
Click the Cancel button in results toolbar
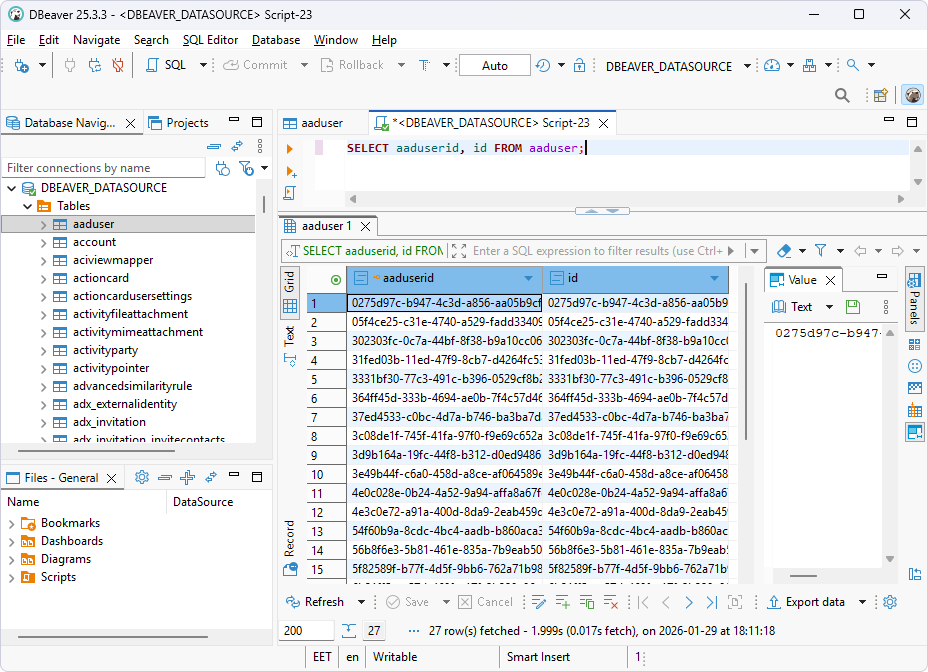(x=485, y=602)
